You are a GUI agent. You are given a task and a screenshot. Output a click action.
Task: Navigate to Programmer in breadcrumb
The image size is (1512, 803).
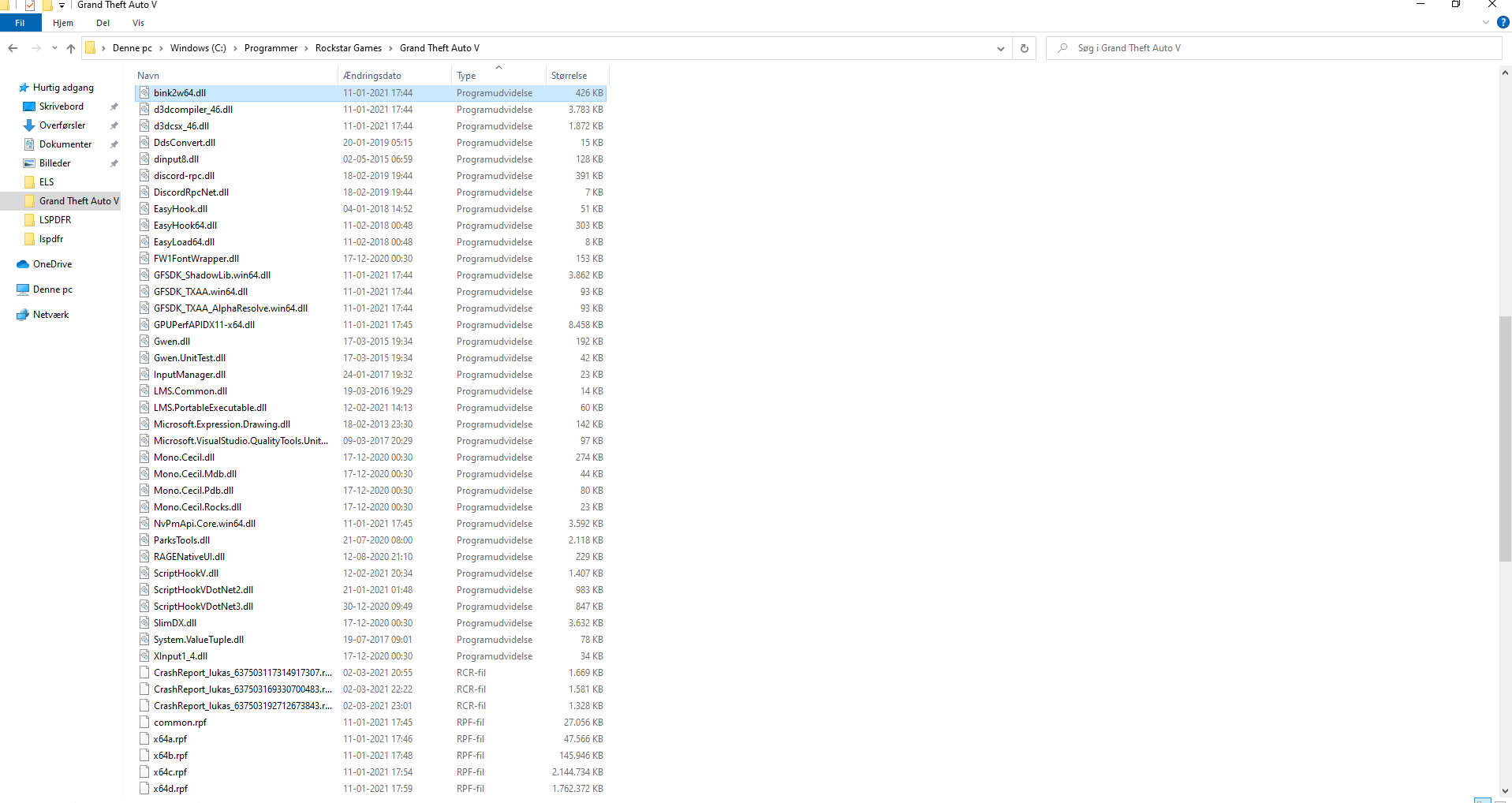[x=271, y=48]
